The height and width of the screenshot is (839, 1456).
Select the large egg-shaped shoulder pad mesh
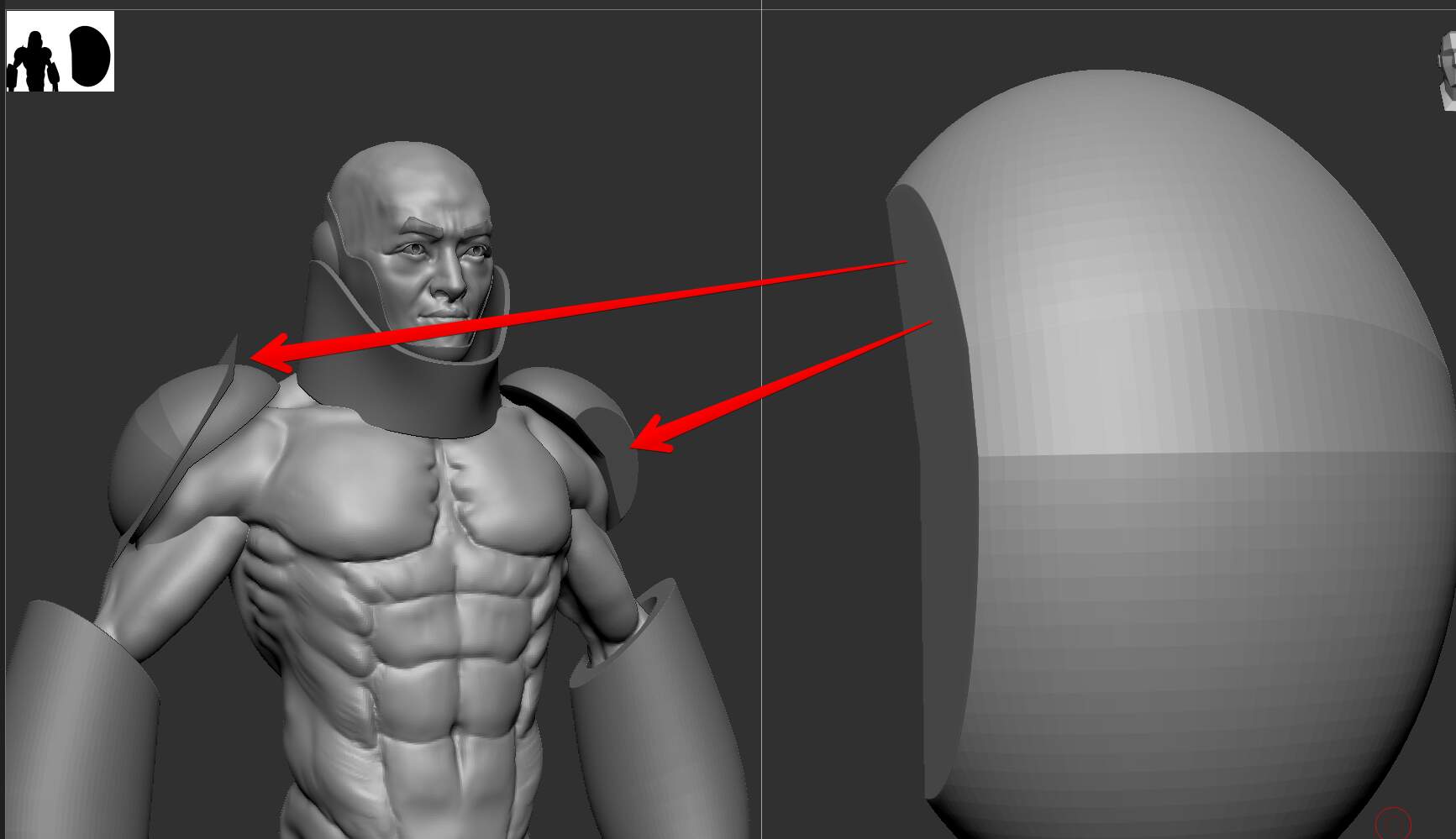[1170, 456]
